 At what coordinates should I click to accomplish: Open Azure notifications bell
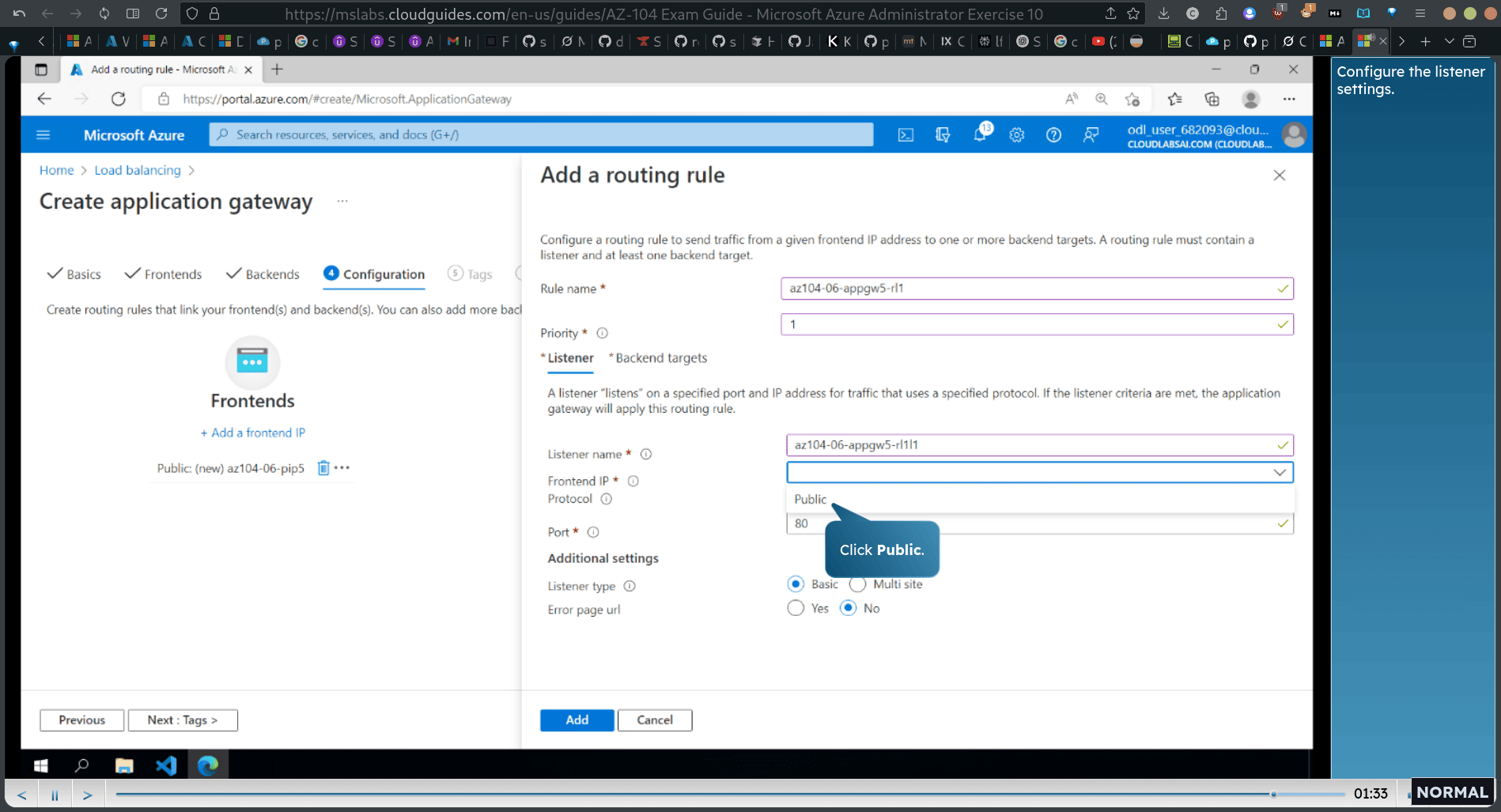point(980,134)
